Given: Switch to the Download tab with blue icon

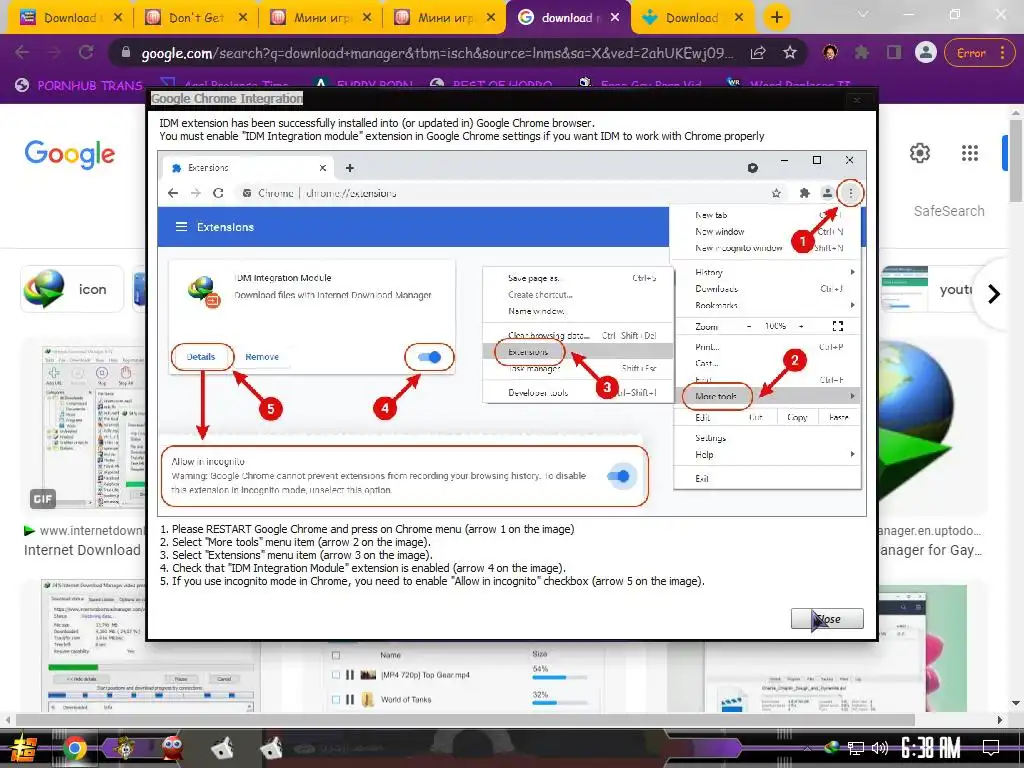Looking at the screenshot, I should [692, 18].
